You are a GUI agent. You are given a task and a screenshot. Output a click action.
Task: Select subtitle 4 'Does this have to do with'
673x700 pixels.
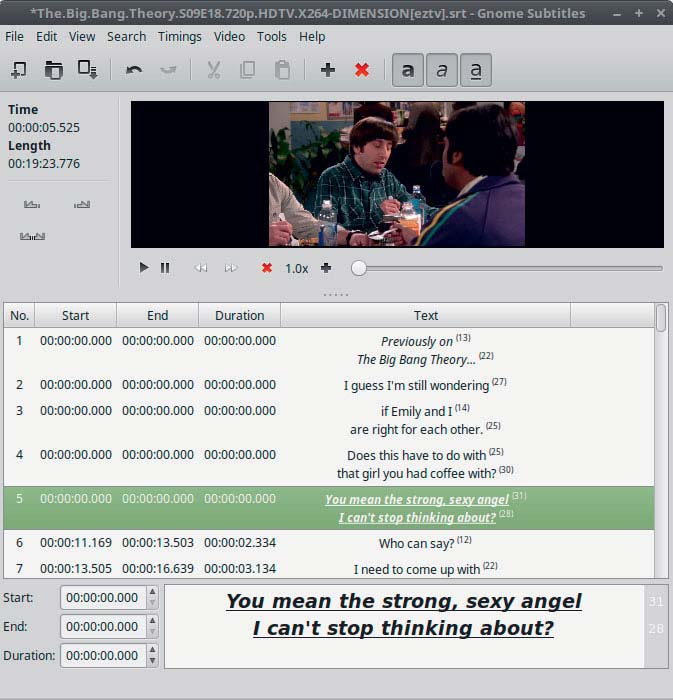click(x=329, y=464)
